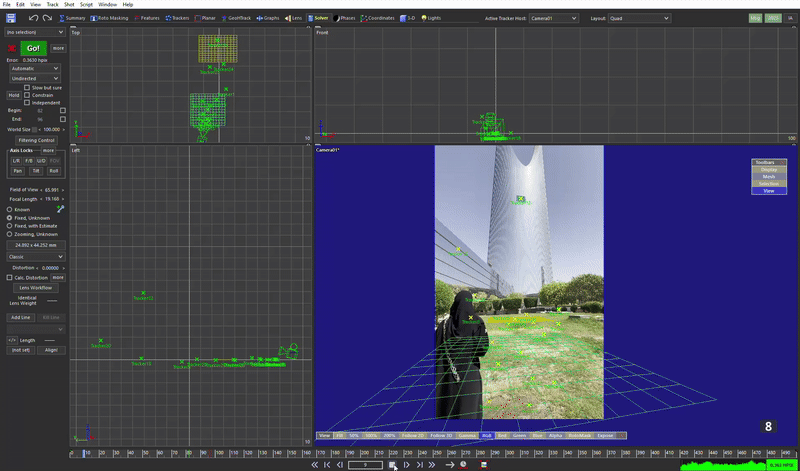Enable the Slow but sure checkbox

[x=27, y=88]
